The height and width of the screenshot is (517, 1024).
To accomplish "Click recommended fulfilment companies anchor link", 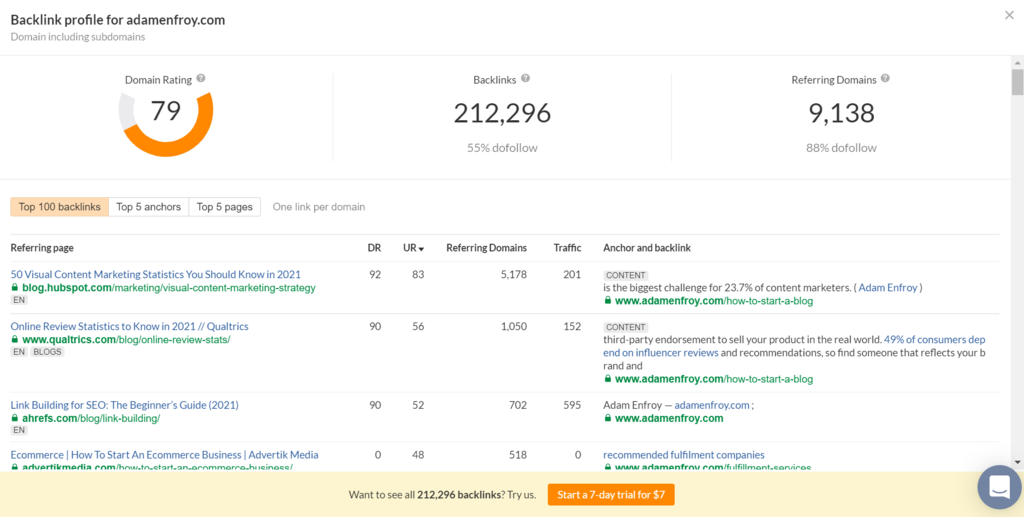I will (683, 455).
